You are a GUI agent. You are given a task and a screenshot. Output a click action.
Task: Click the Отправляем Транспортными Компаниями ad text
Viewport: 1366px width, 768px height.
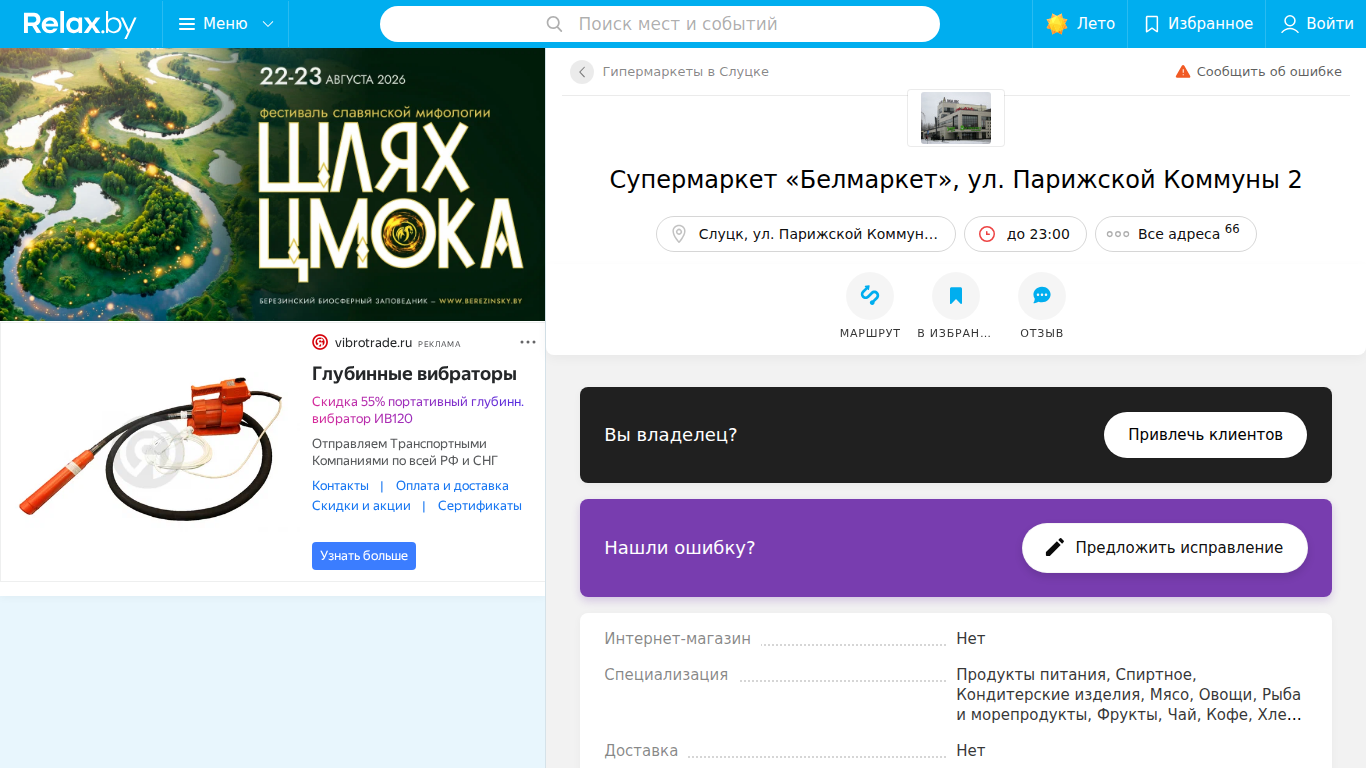[x=405, y=452]
